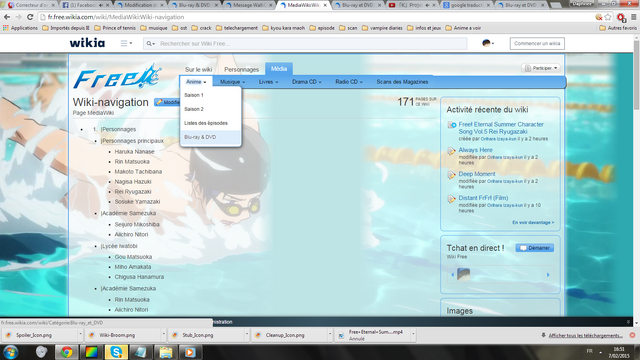Click the wikia logo
This screenshot has width=640, height=360.
pyautogui.click(x=87, y=43)
